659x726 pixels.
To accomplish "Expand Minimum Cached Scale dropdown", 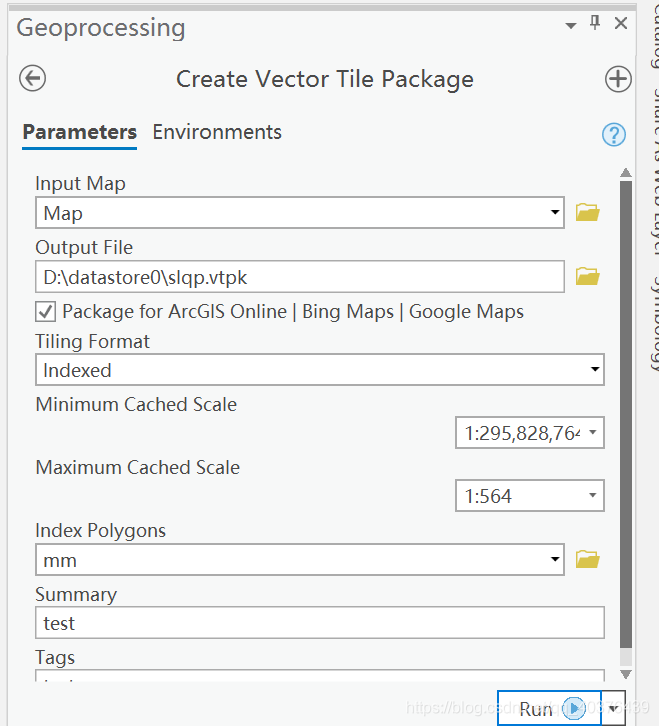I will tap(593, 433).
